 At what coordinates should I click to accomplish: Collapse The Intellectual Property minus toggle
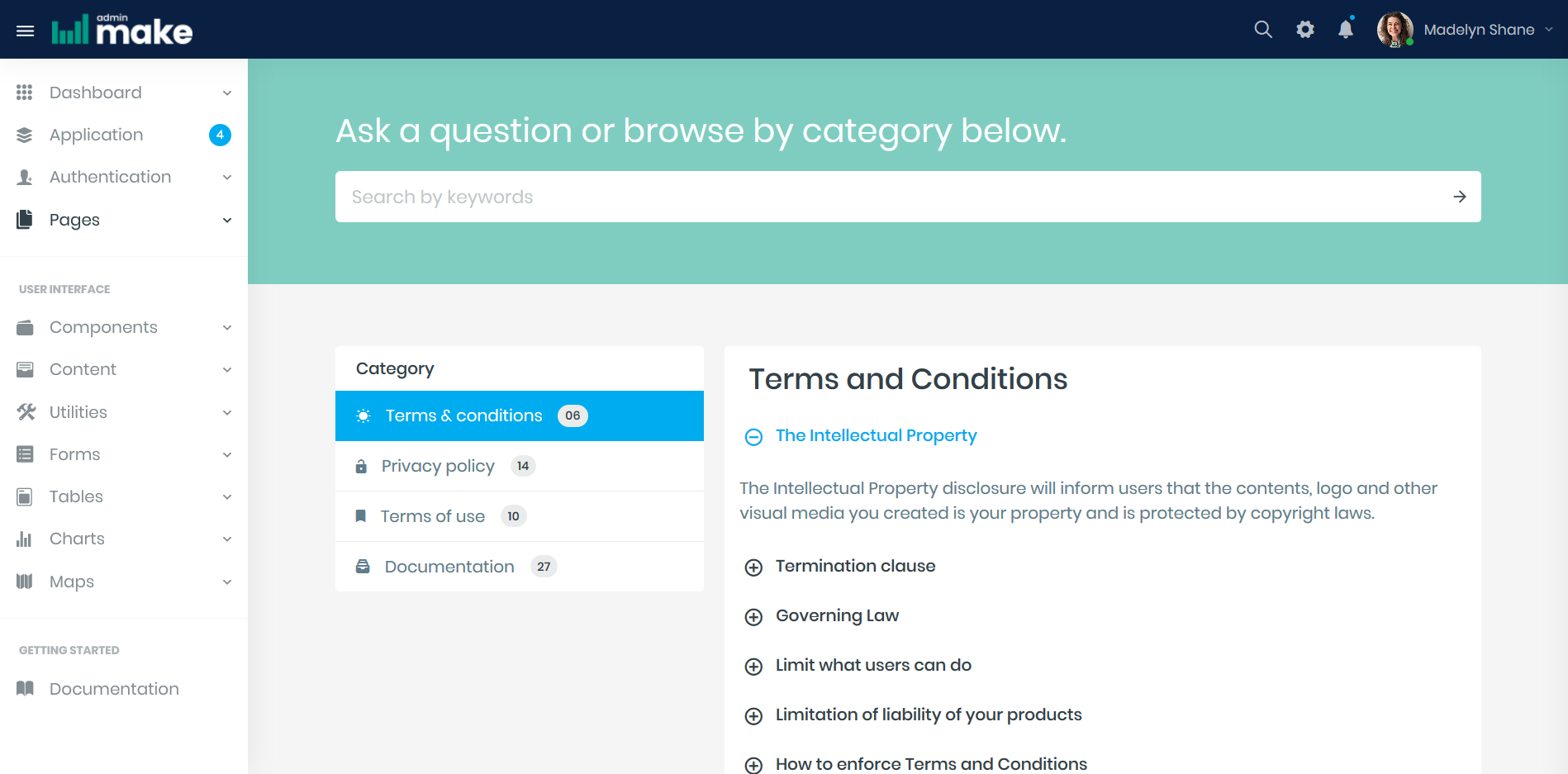(753, 436)
